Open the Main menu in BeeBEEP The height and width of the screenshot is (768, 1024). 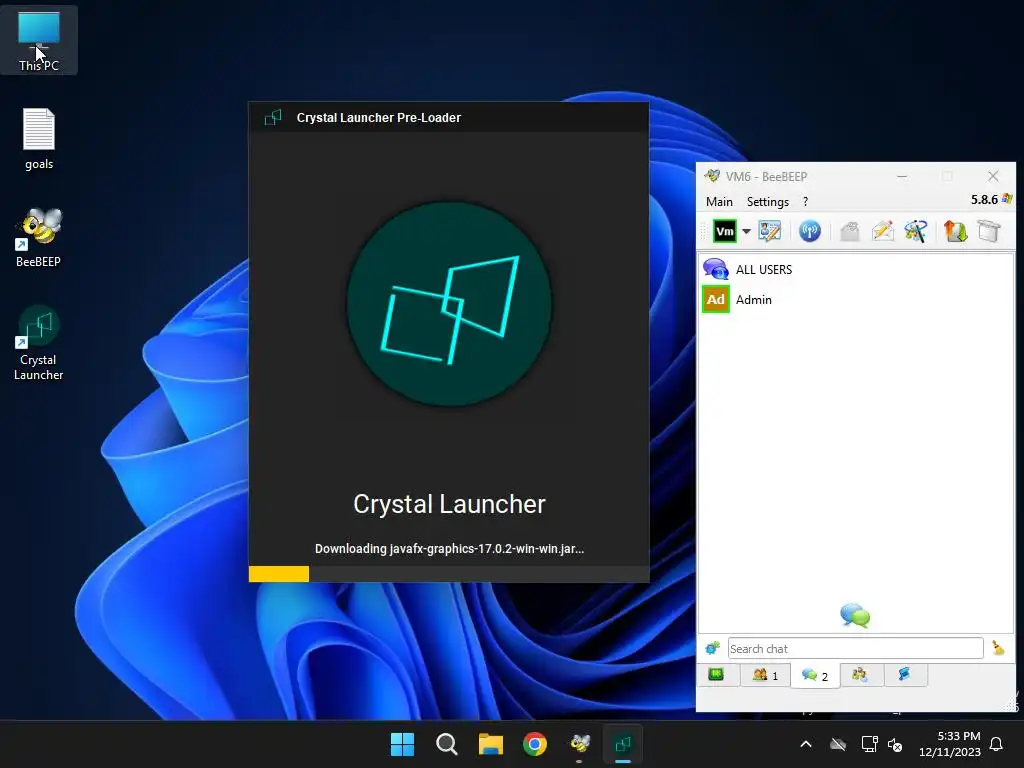coord(719,202)
